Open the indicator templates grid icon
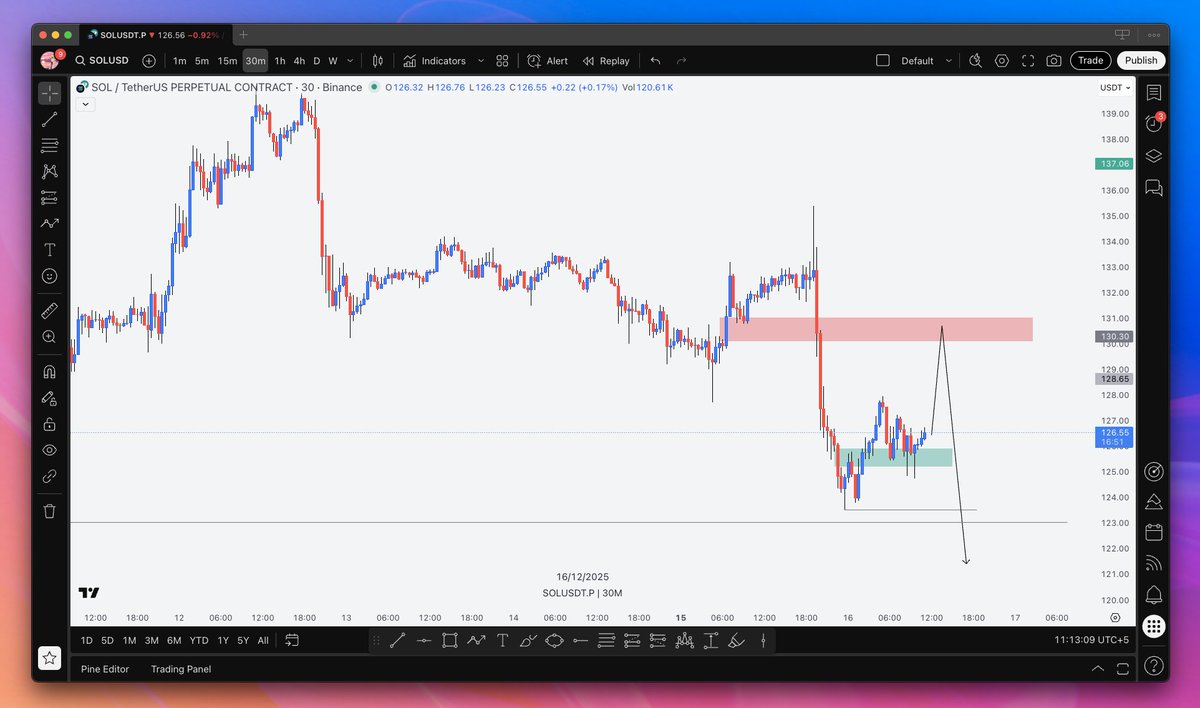 point(502,60)
